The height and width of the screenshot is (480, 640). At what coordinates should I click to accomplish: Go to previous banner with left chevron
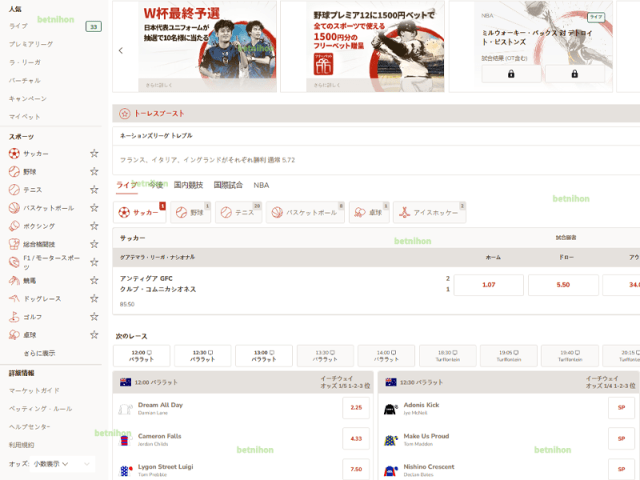click(121, 51)
